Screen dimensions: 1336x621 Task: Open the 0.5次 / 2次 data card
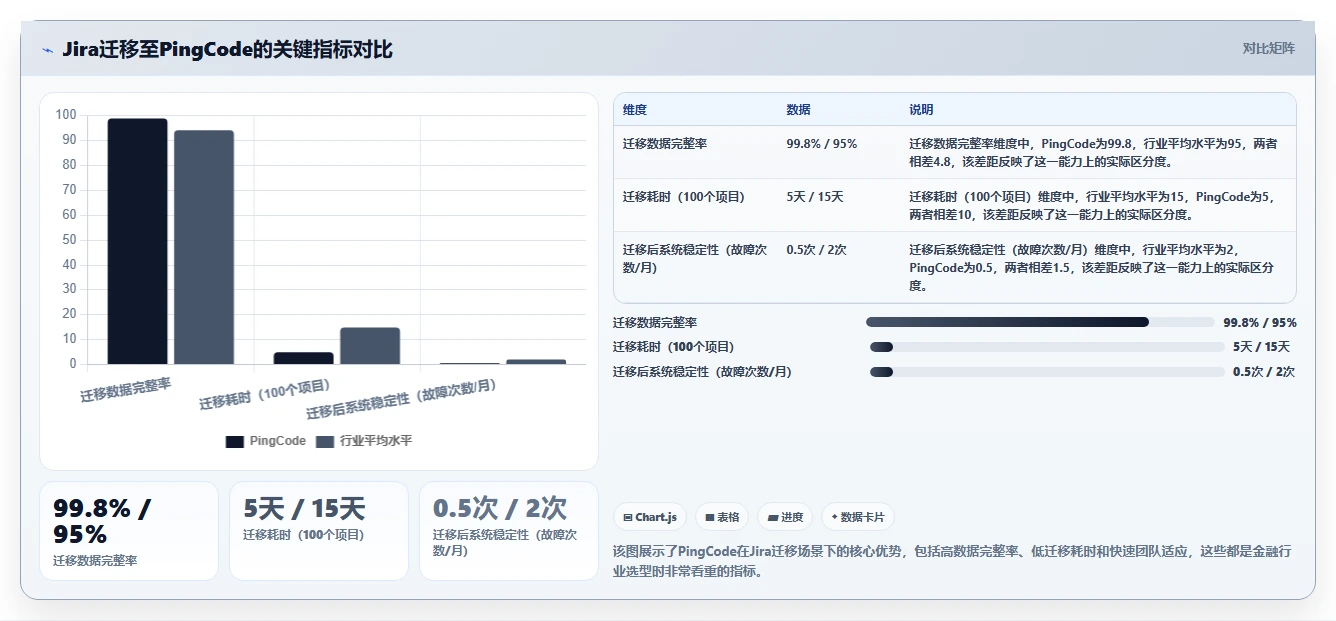pos(509,531)
